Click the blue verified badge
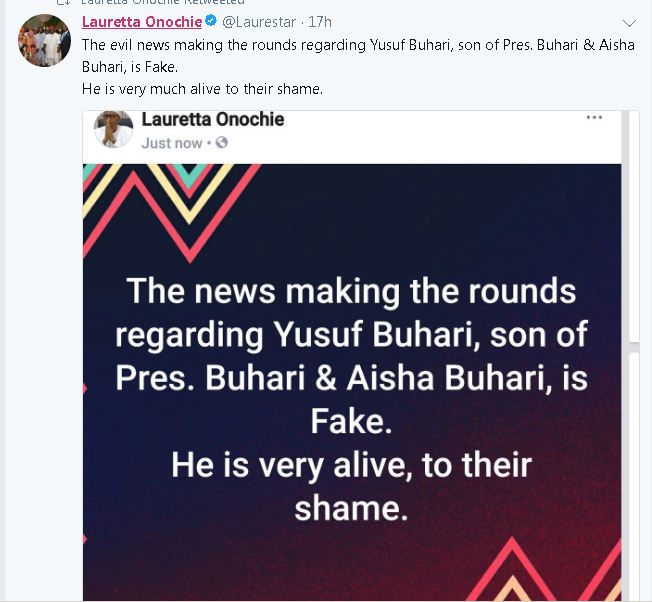This screenshot has width=652, height=602. click(x=211, y=22)
